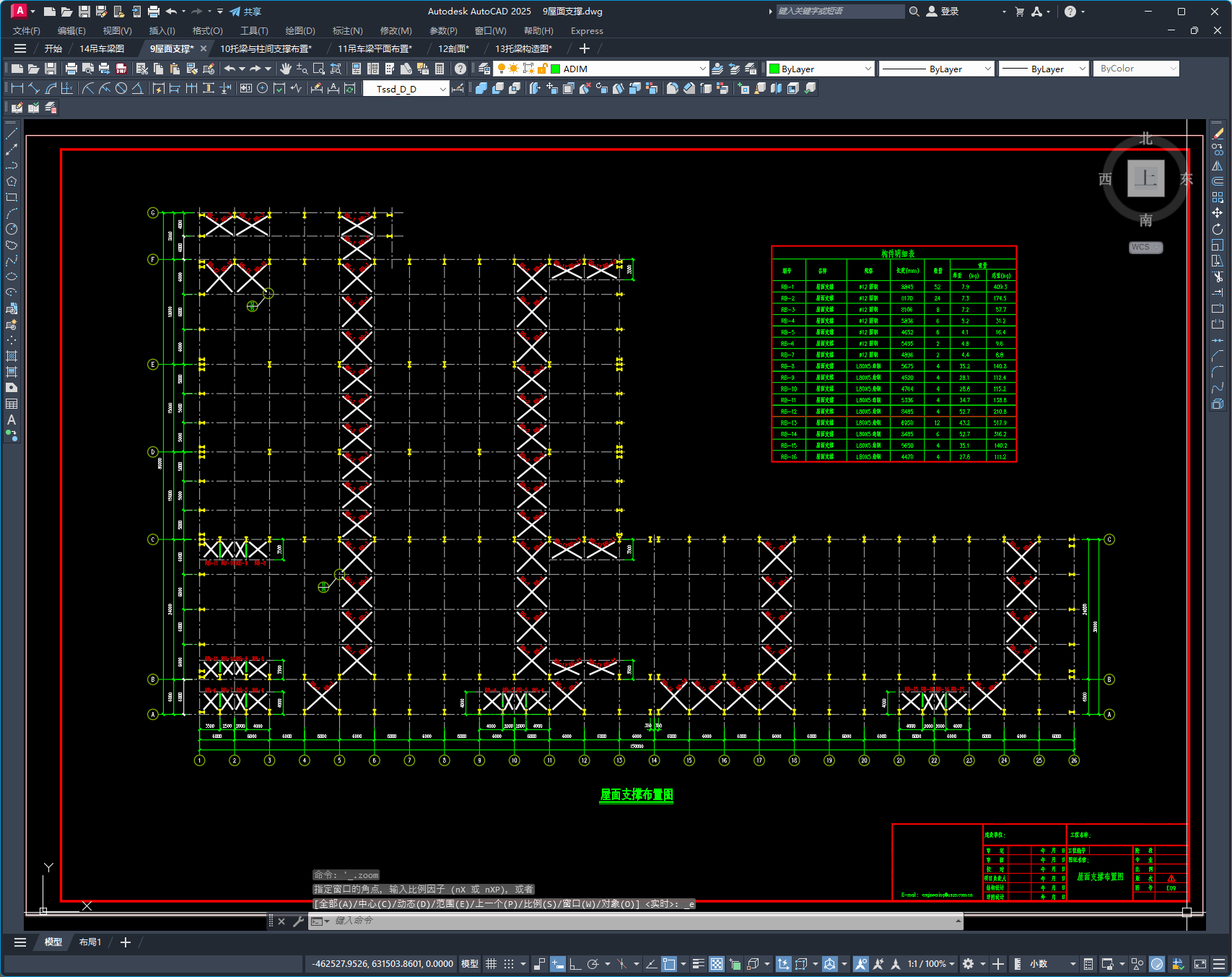This screenshot has width=1232, height=977.
Task: Close the 9屋面支撑 drawing tab
Action: [x=204, y=48]
